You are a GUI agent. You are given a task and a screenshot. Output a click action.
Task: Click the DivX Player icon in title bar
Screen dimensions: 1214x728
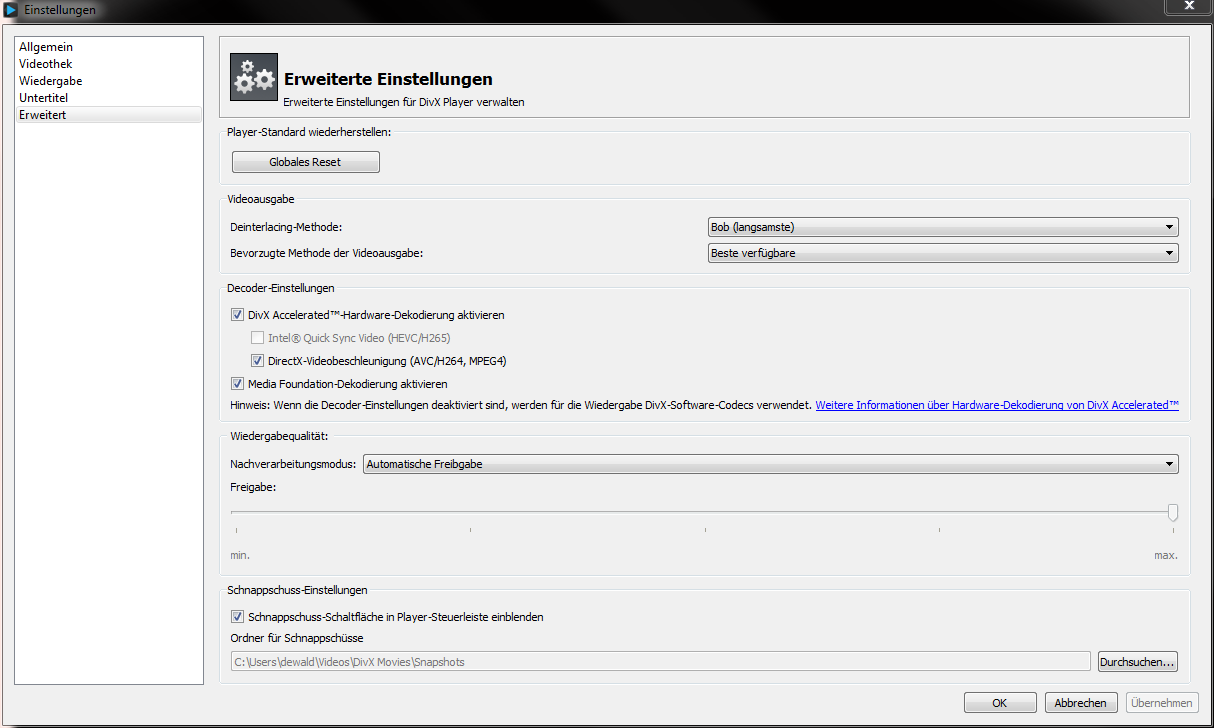11,10
